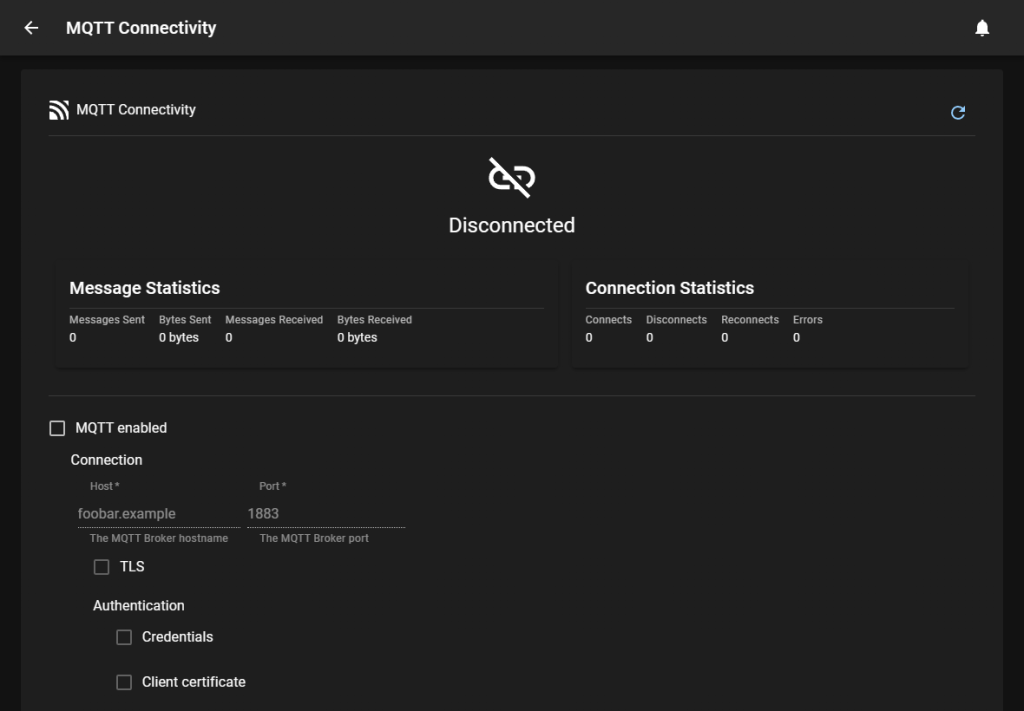Click the MQTT Connectivity header title

pos(141,28)
